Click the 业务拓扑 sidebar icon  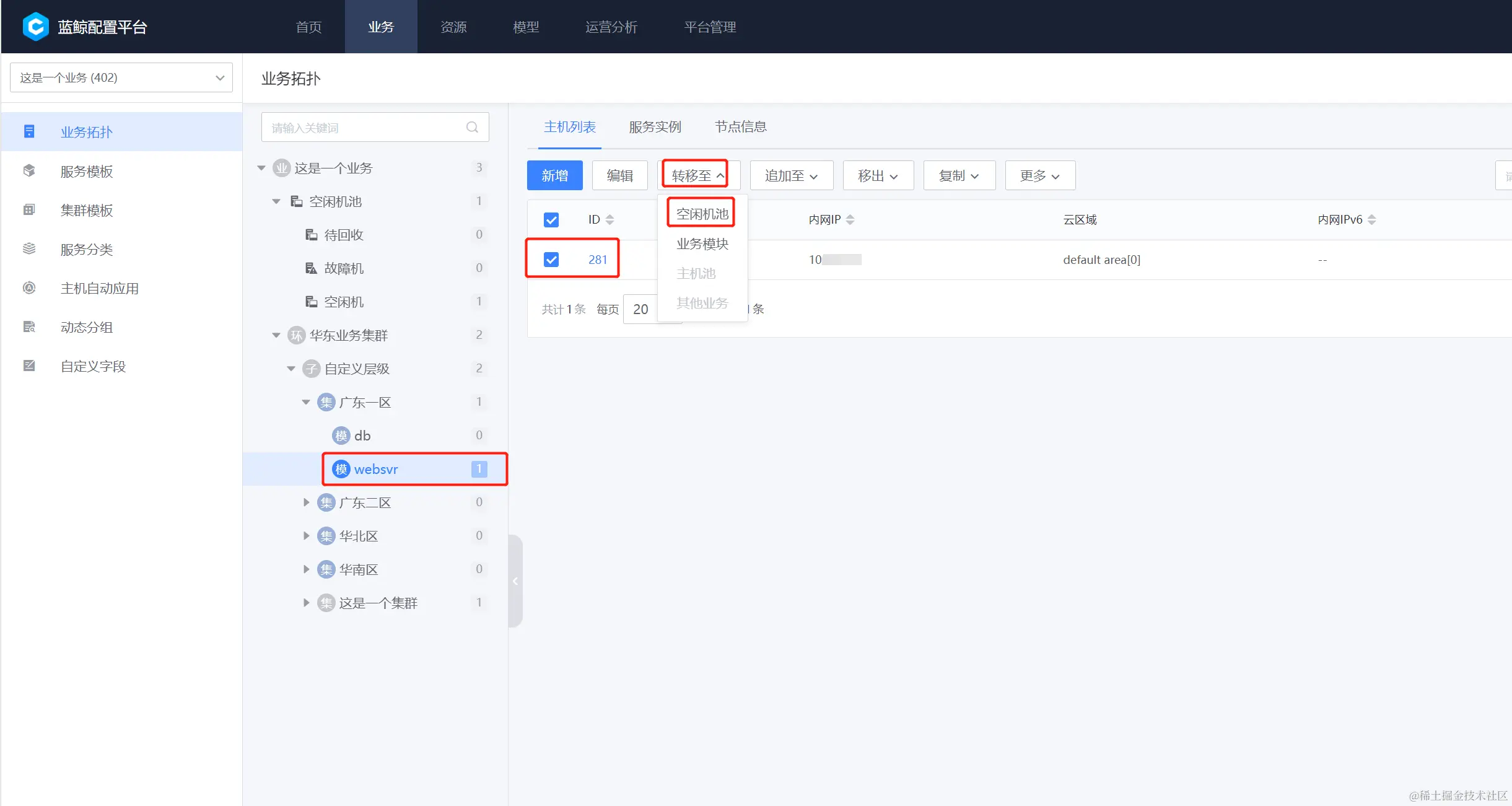(x=29, y=131)
